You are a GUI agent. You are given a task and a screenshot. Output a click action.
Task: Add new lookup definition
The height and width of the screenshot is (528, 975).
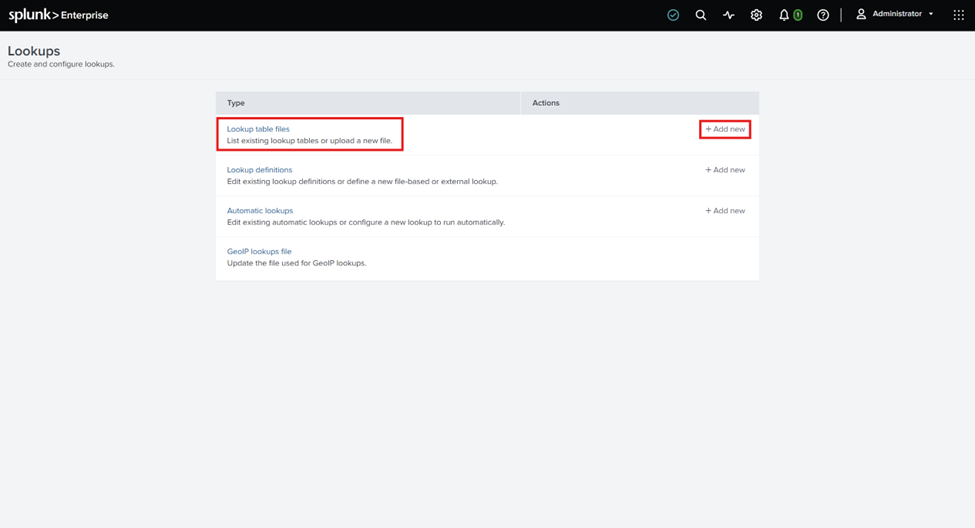[725, 170]
